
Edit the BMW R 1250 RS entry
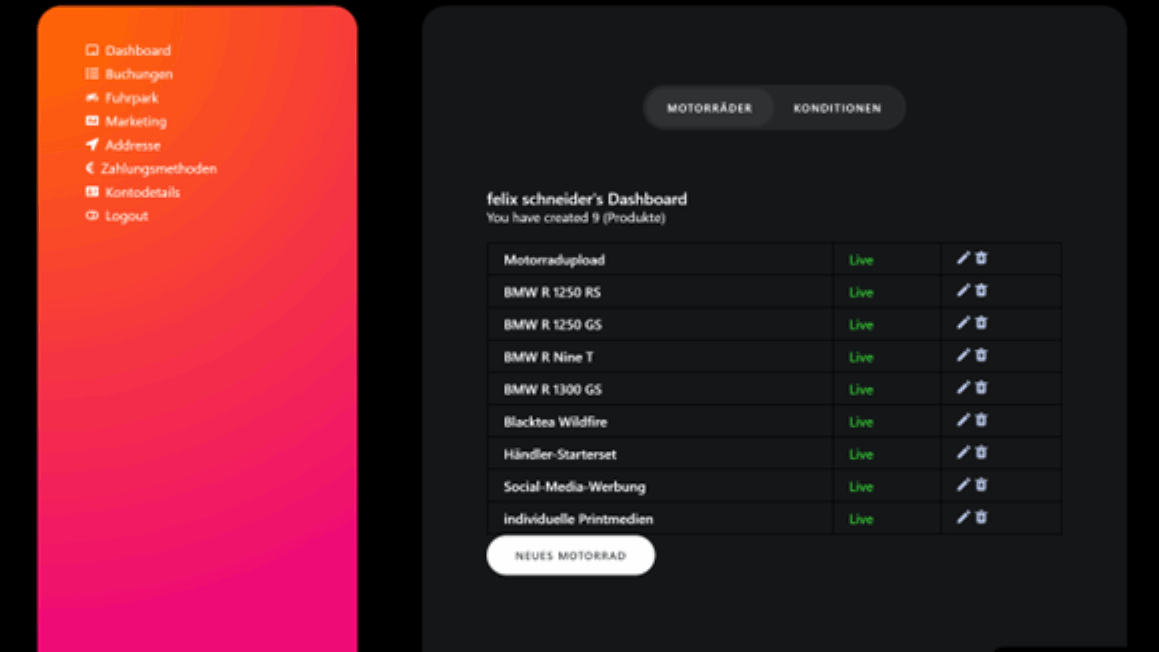tap(963, 291)
